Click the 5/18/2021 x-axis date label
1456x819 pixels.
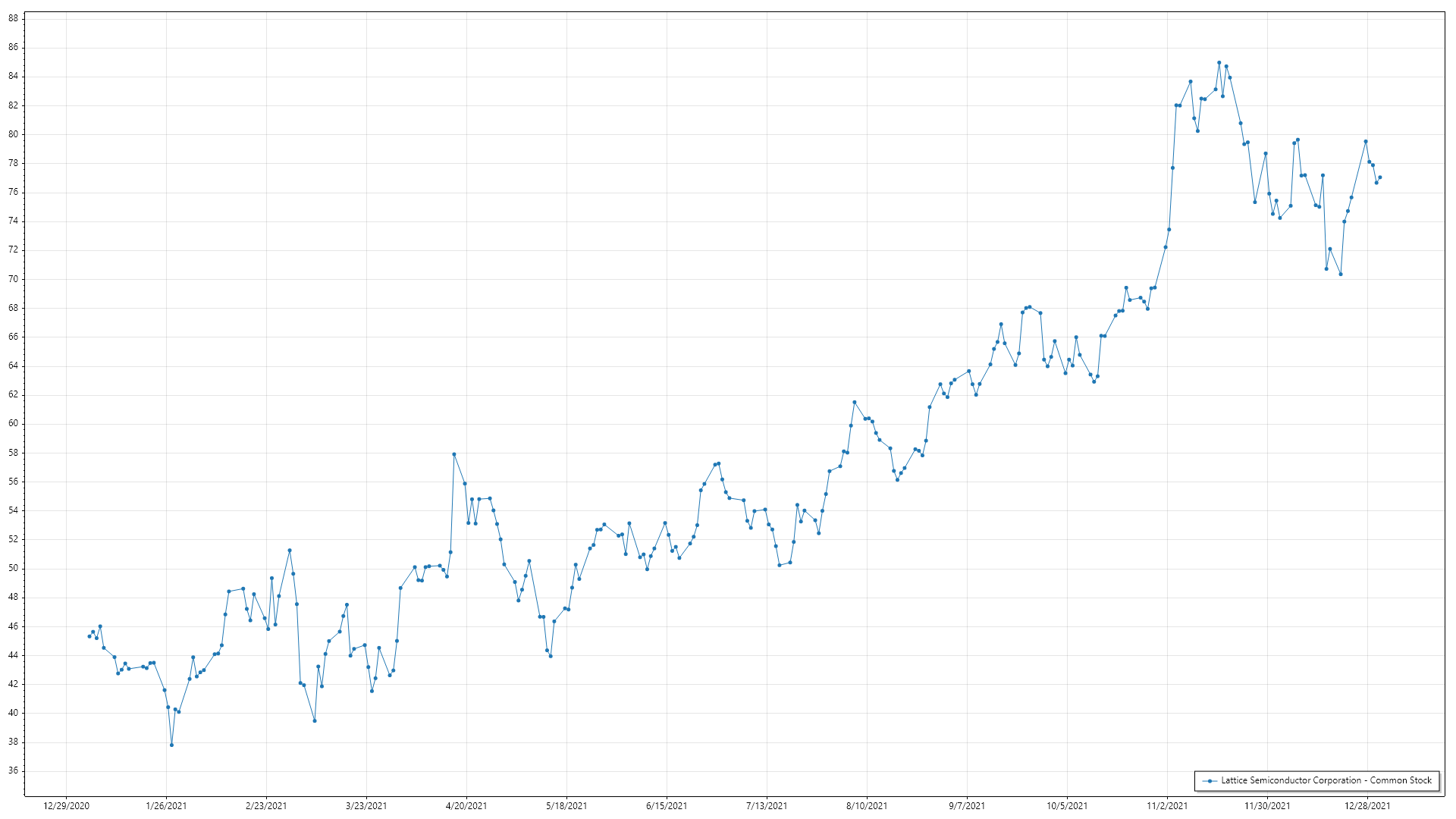coord(566,806)
